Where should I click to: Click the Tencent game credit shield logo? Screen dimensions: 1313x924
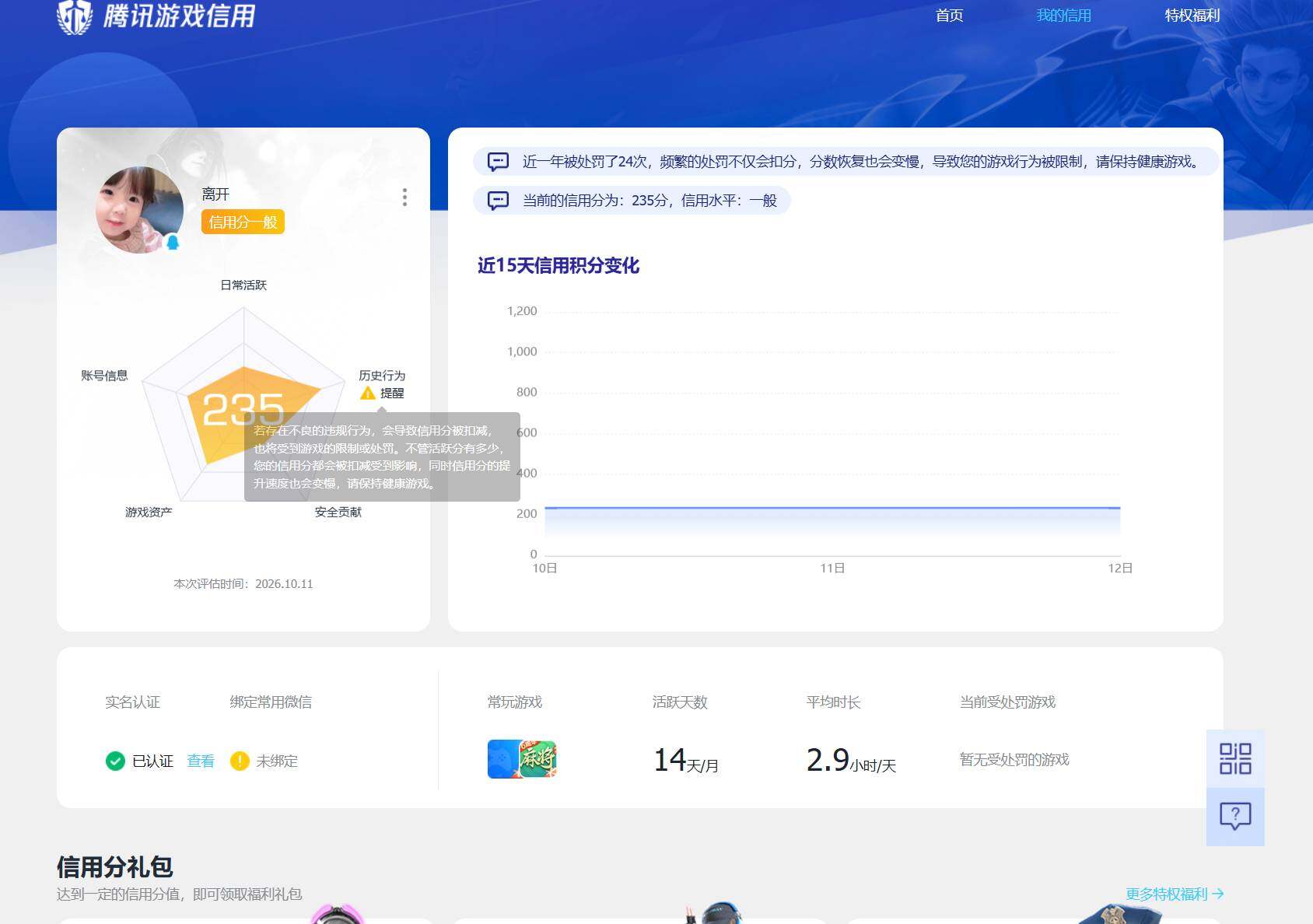[75, 16]
